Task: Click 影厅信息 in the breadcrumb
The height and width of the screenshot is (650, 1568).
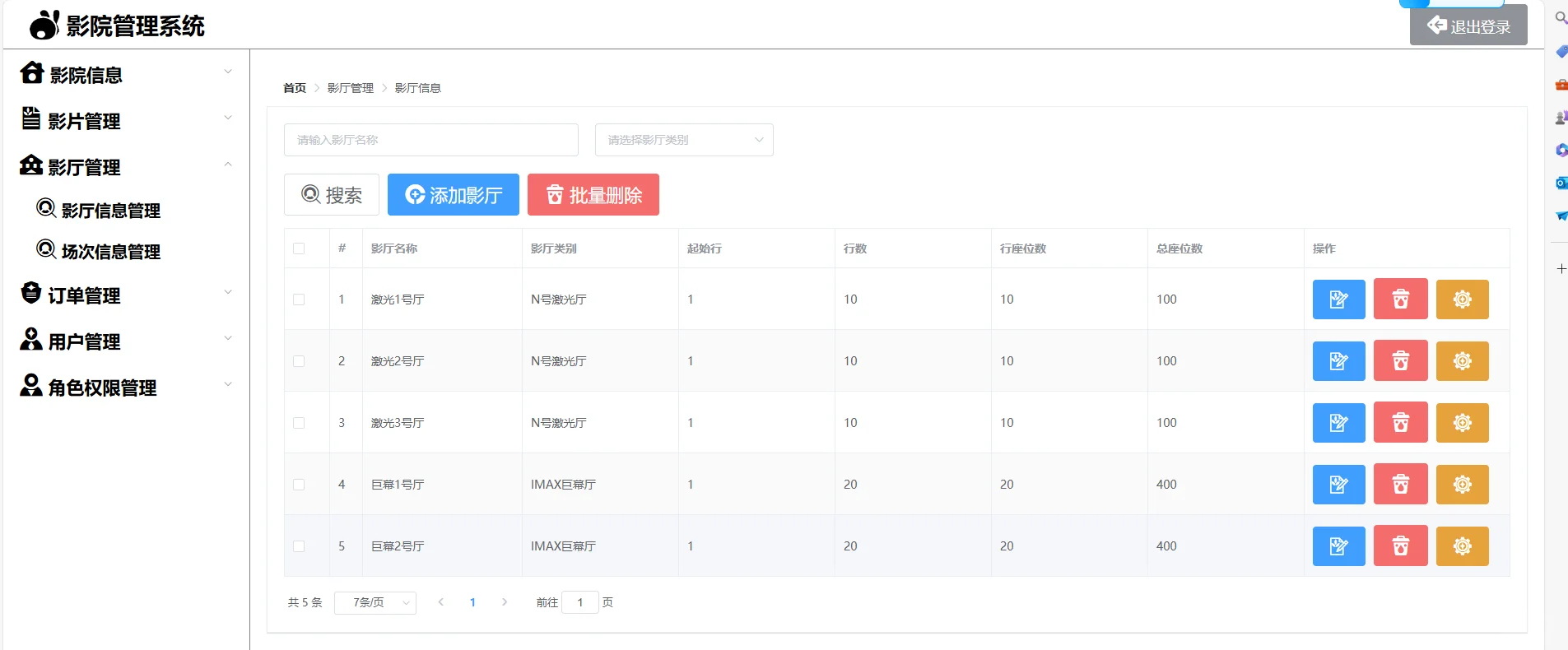Action: [418, 88]
